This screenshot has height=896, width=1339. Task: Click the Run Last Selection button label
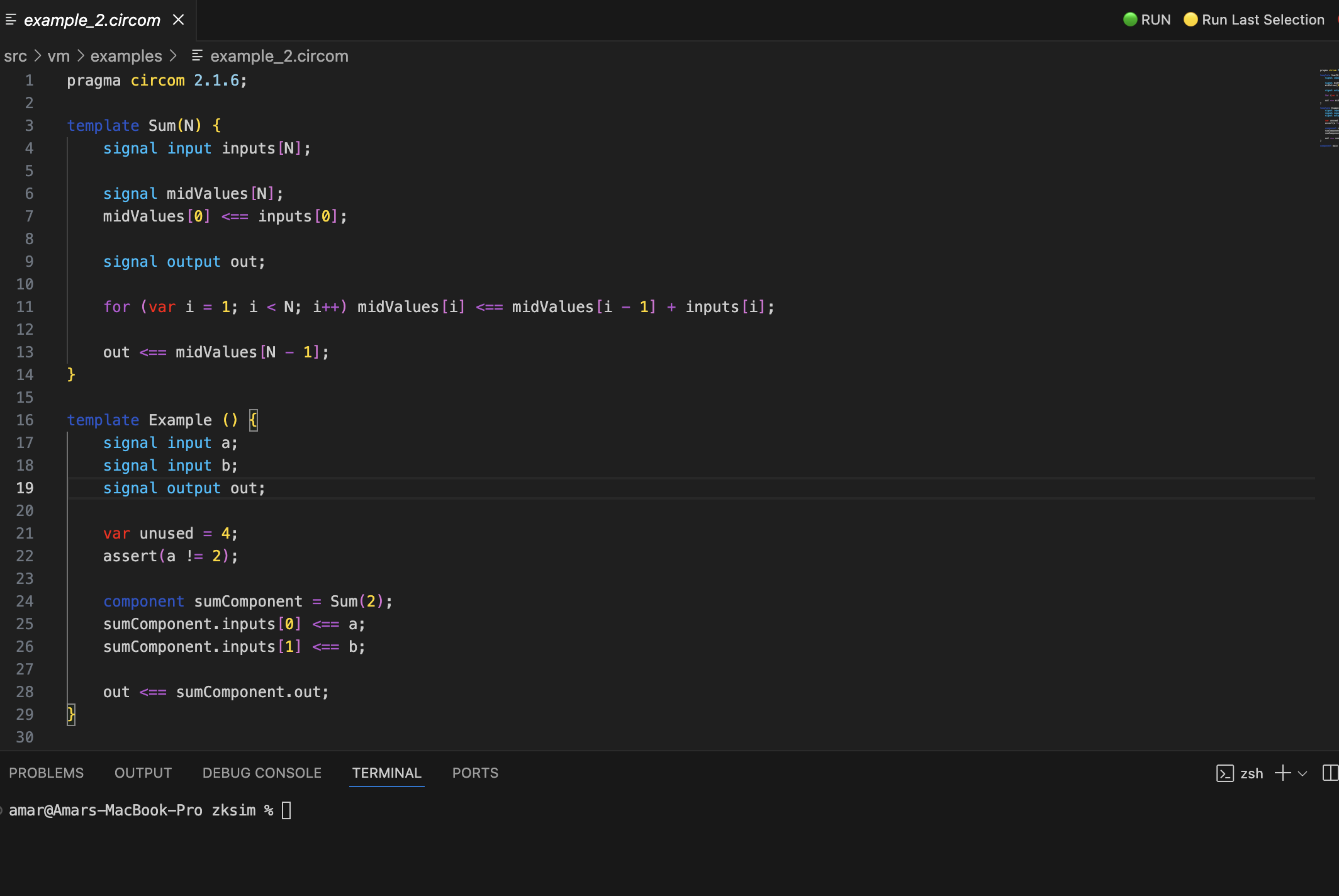click(x=1262, y=20)
